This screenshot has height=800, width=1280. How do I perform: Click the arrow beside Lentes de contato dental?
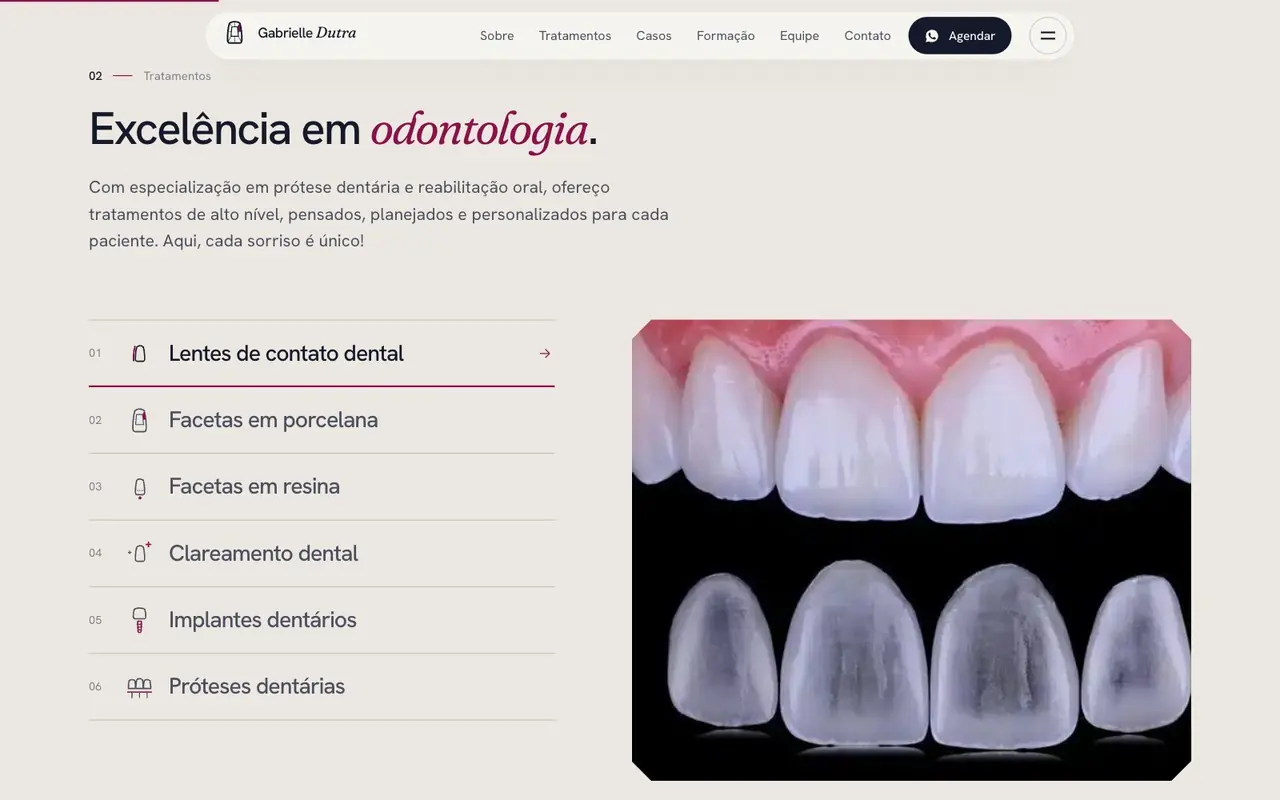[545, 353]
